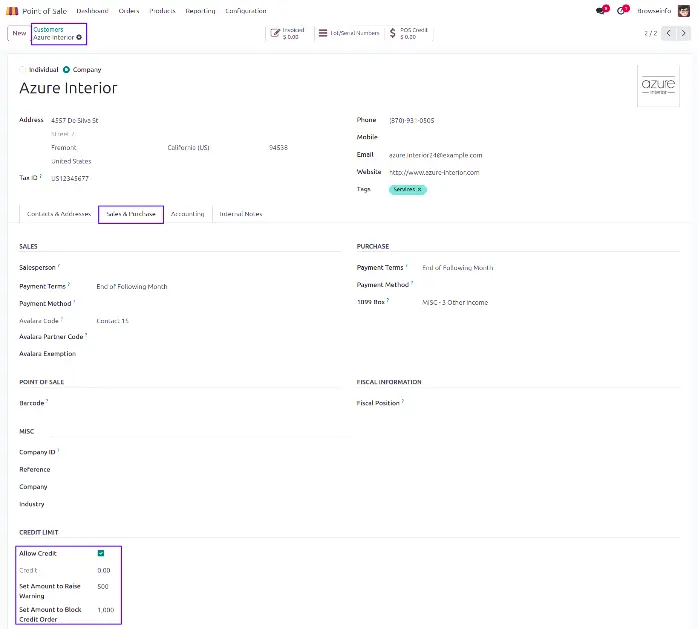Screen dimensions: 698x629
Task: Go to next record arrow
Action: (x=685, y=33)
